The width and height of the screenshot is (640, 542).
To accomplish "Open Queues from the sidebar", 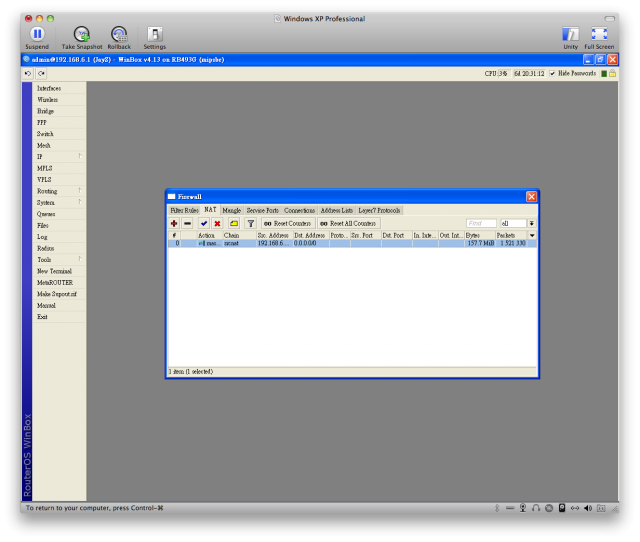I will (59, 214).
